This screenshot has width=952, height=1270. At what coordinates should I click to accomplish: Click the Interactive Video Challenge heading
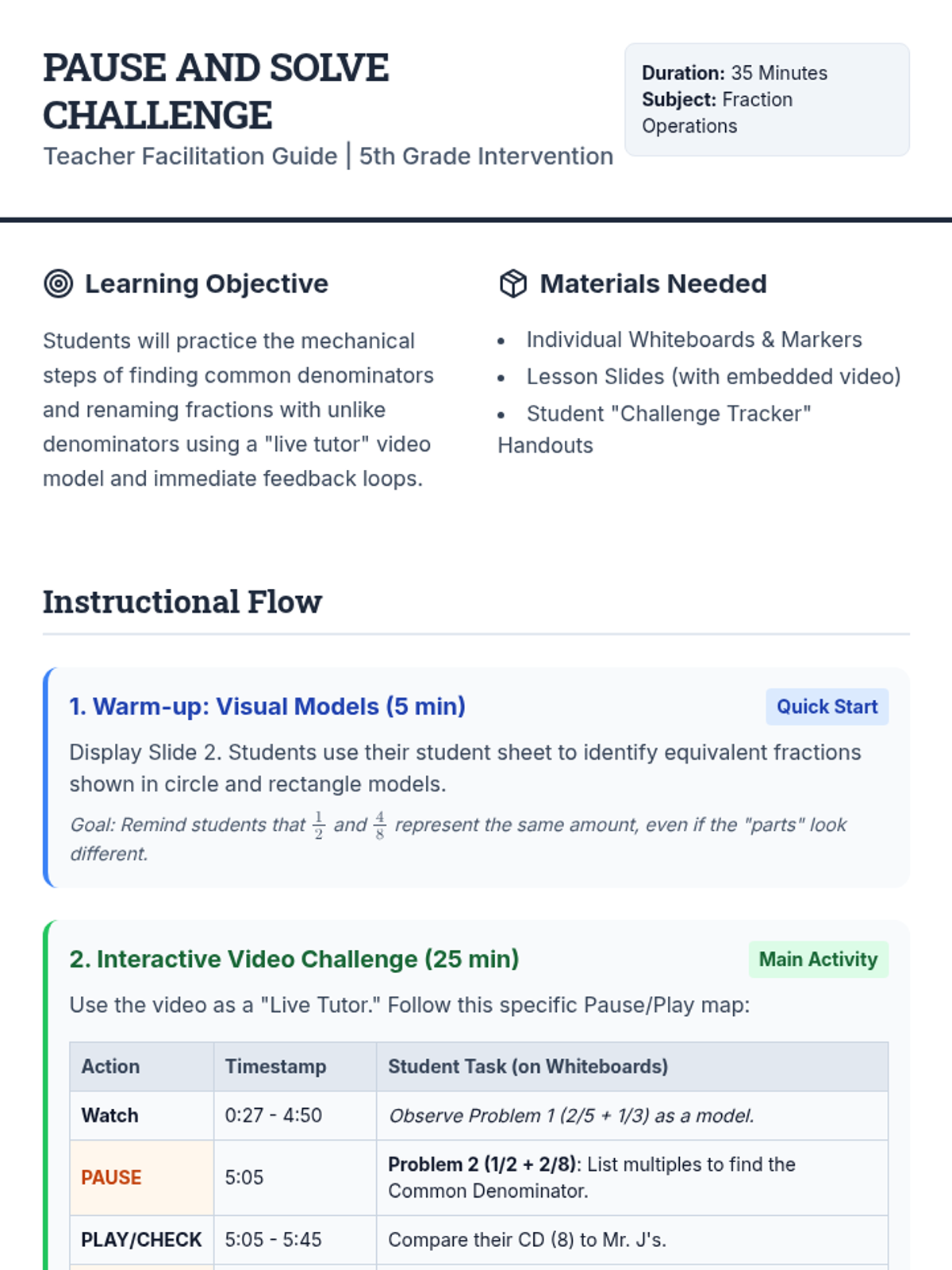294,959
